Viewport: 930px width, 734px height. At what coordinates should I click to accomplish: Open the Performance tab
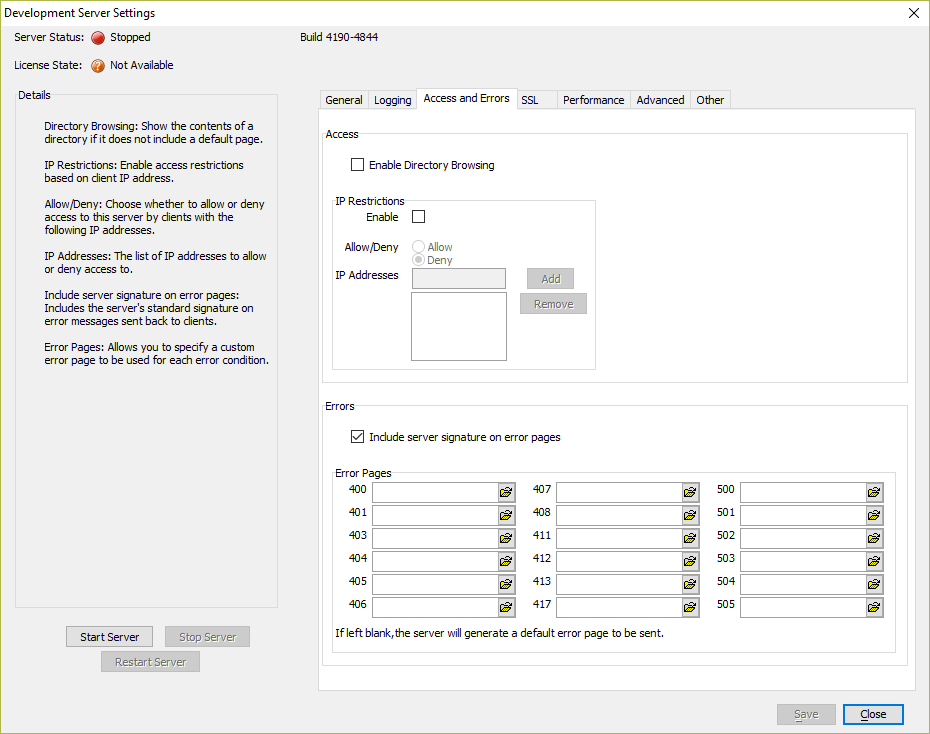click(x=593, y=100)
